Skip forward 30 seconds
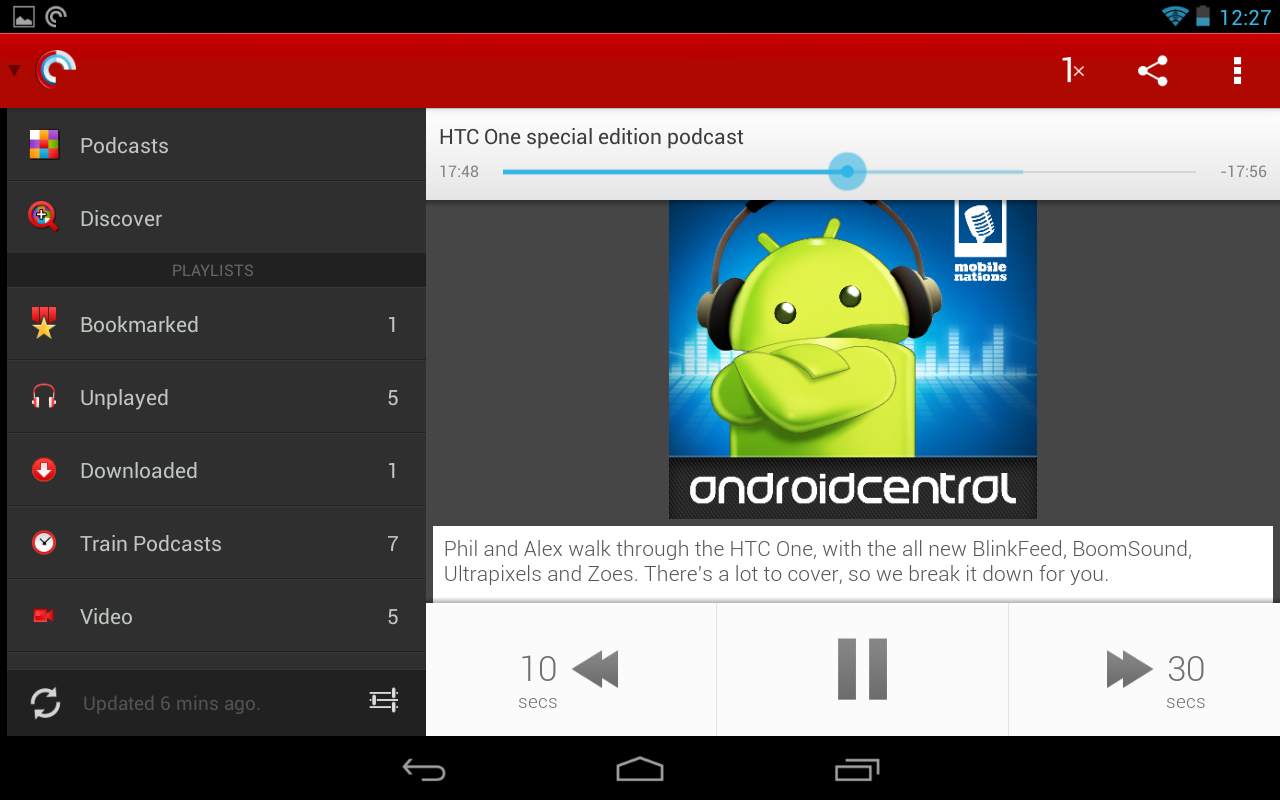 coord(1144,670)
